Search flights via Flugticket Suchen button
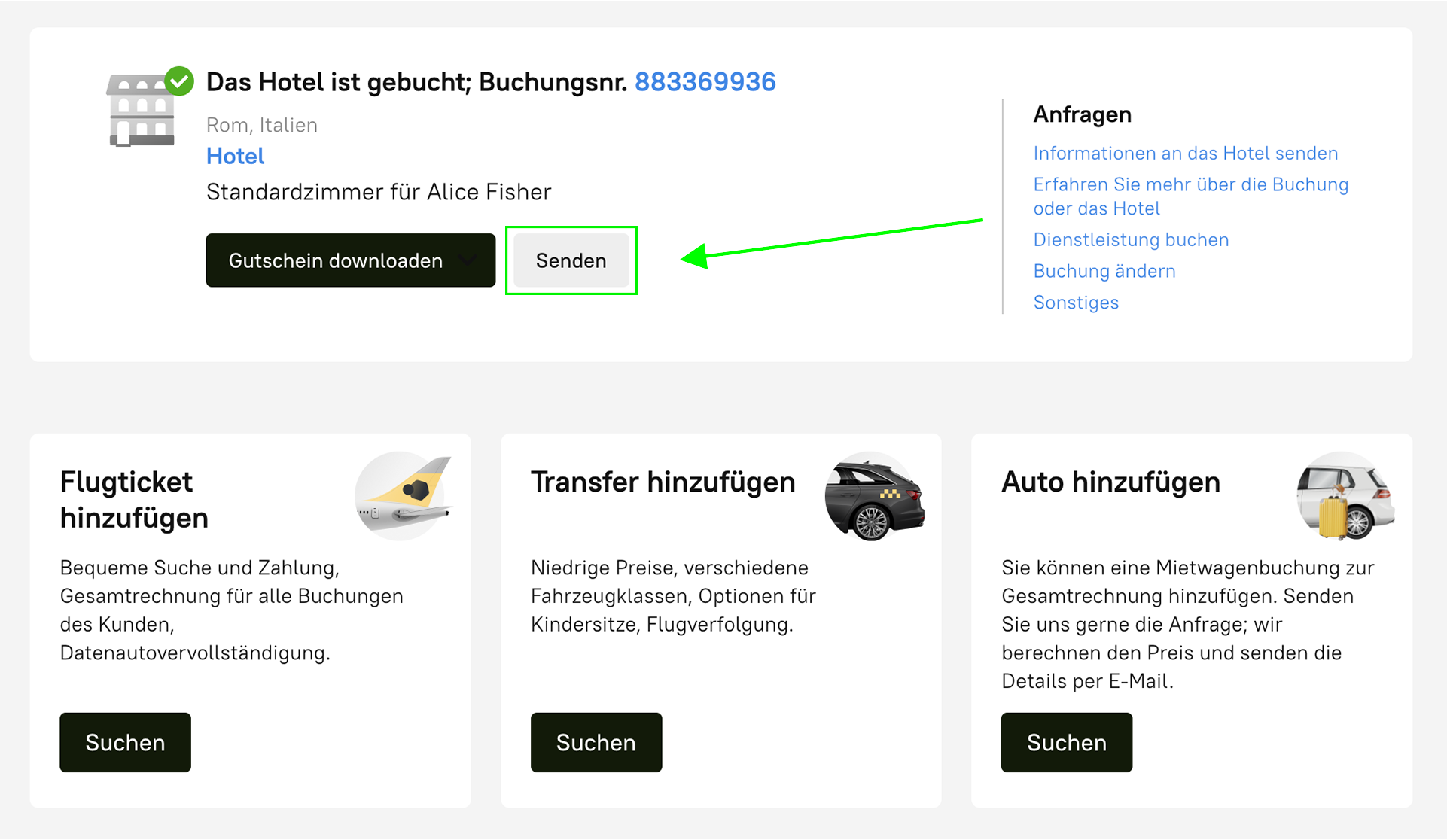This screenshot has width=1447, height=840. pyautogui.click(x=125, y=742)
